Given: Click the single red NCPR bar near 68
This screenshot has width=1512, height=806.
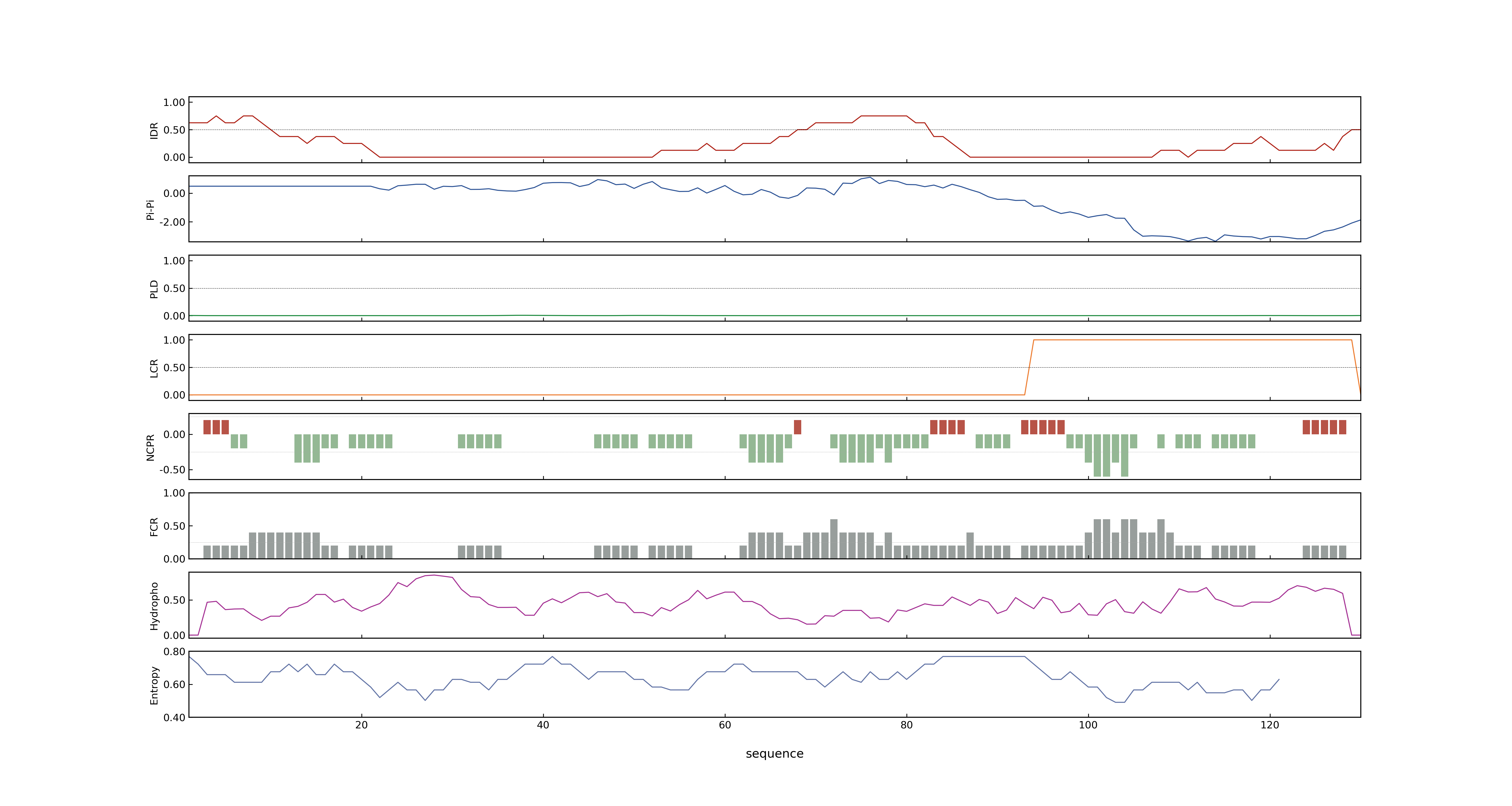Looking at the screenshot, I should 797,427.
